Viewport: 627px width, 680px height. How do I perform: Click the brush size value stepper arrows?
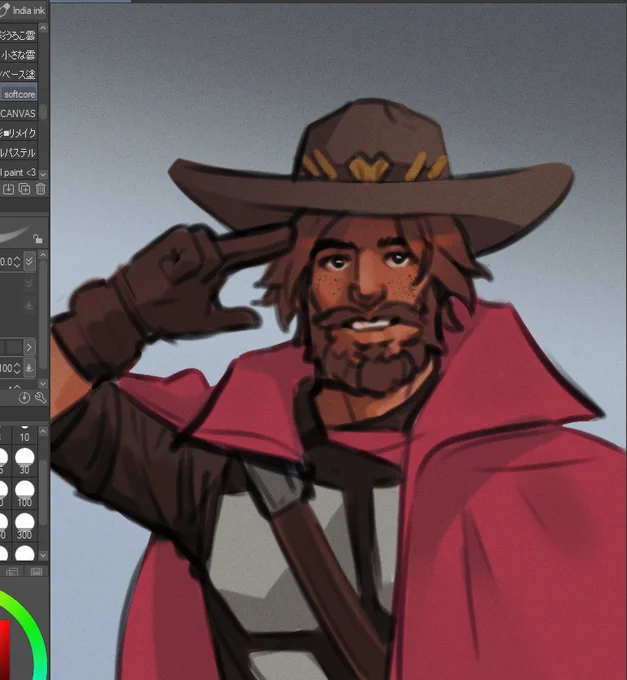coord(17,262)
